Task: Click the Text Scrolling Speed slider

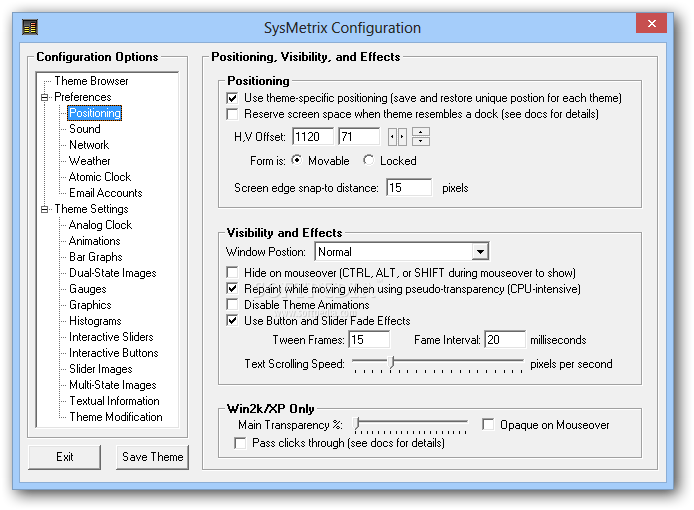Action: pos(438,364)
